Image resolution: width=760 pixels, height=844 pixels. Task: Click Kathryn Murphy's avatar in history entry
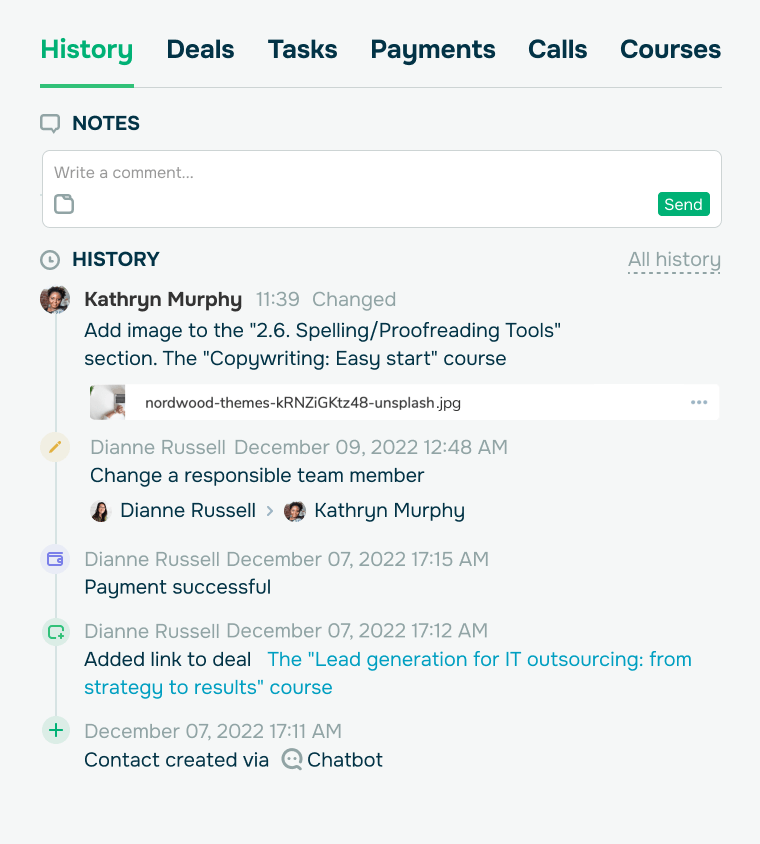(x=55, y=299)
